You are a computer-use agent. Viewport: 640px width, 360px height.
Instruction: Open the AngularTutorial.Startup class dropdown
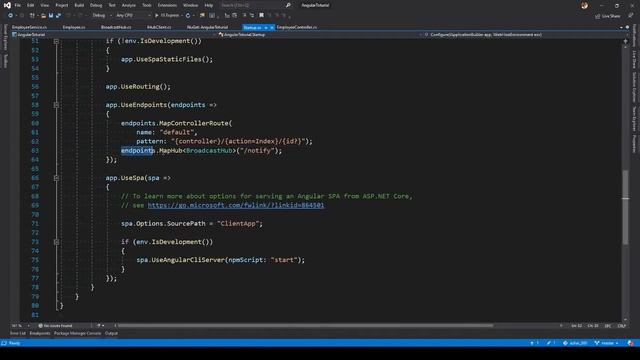click(x=319, y=35)
